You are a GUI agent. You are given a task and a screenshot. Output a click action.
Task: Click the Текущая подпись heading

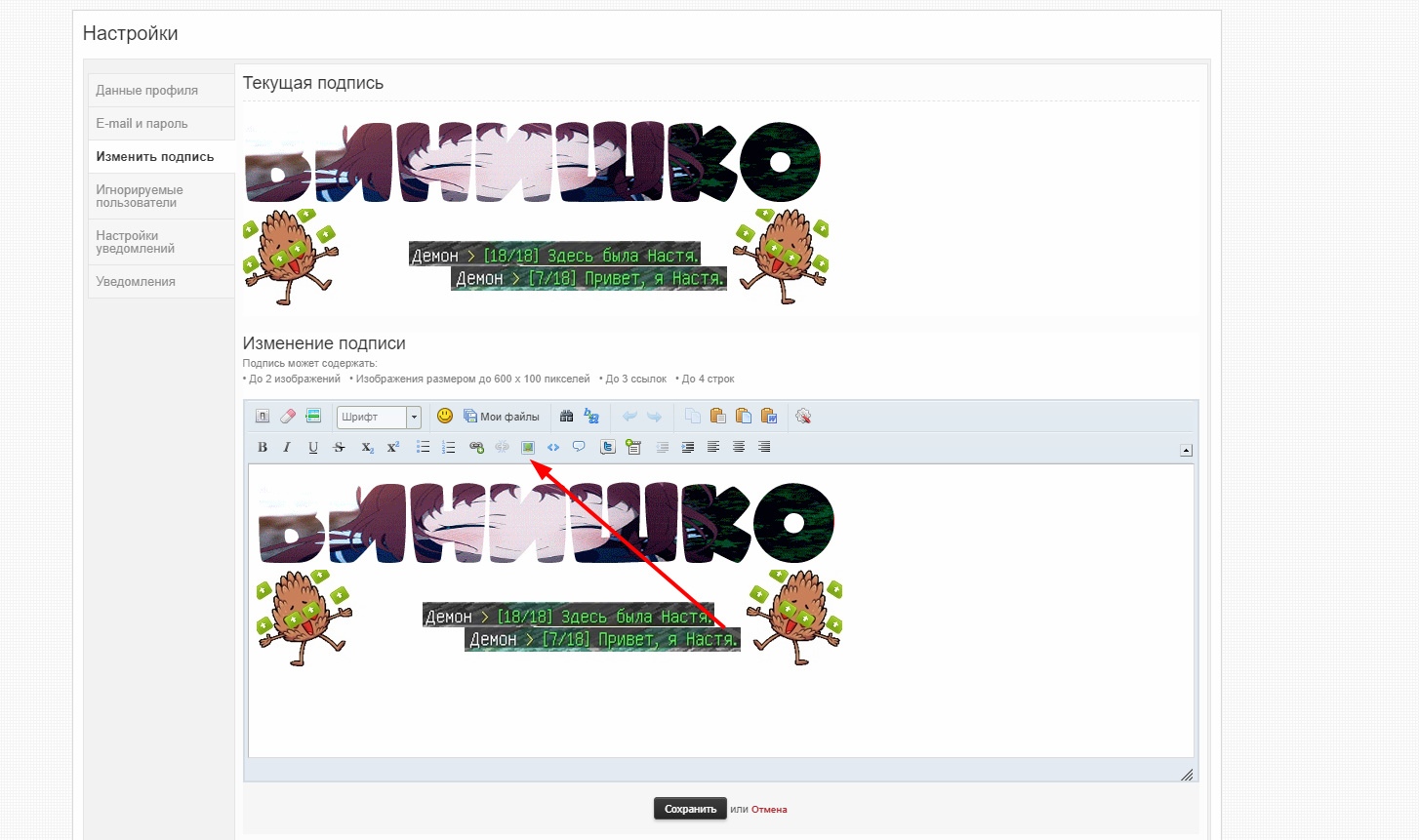[313, 84]
